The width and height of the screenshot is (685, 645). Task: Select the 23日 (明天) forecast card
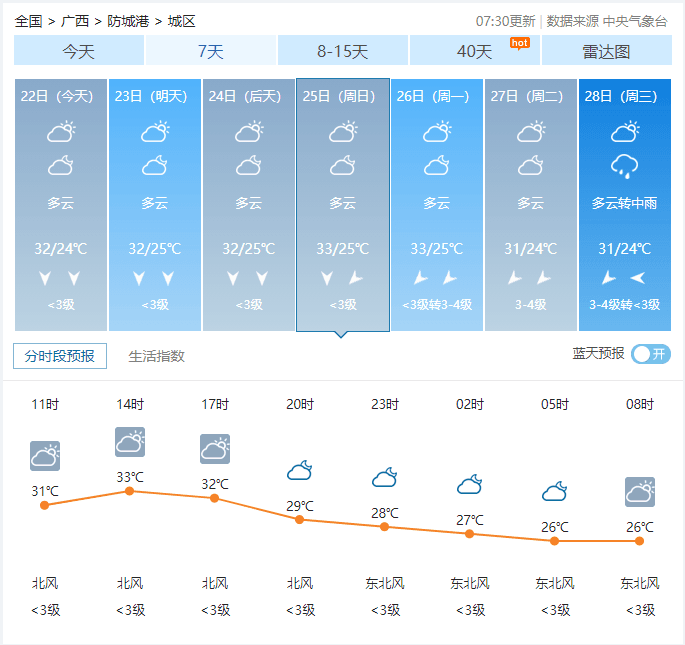pyautogui.click(x=155, y=205)
